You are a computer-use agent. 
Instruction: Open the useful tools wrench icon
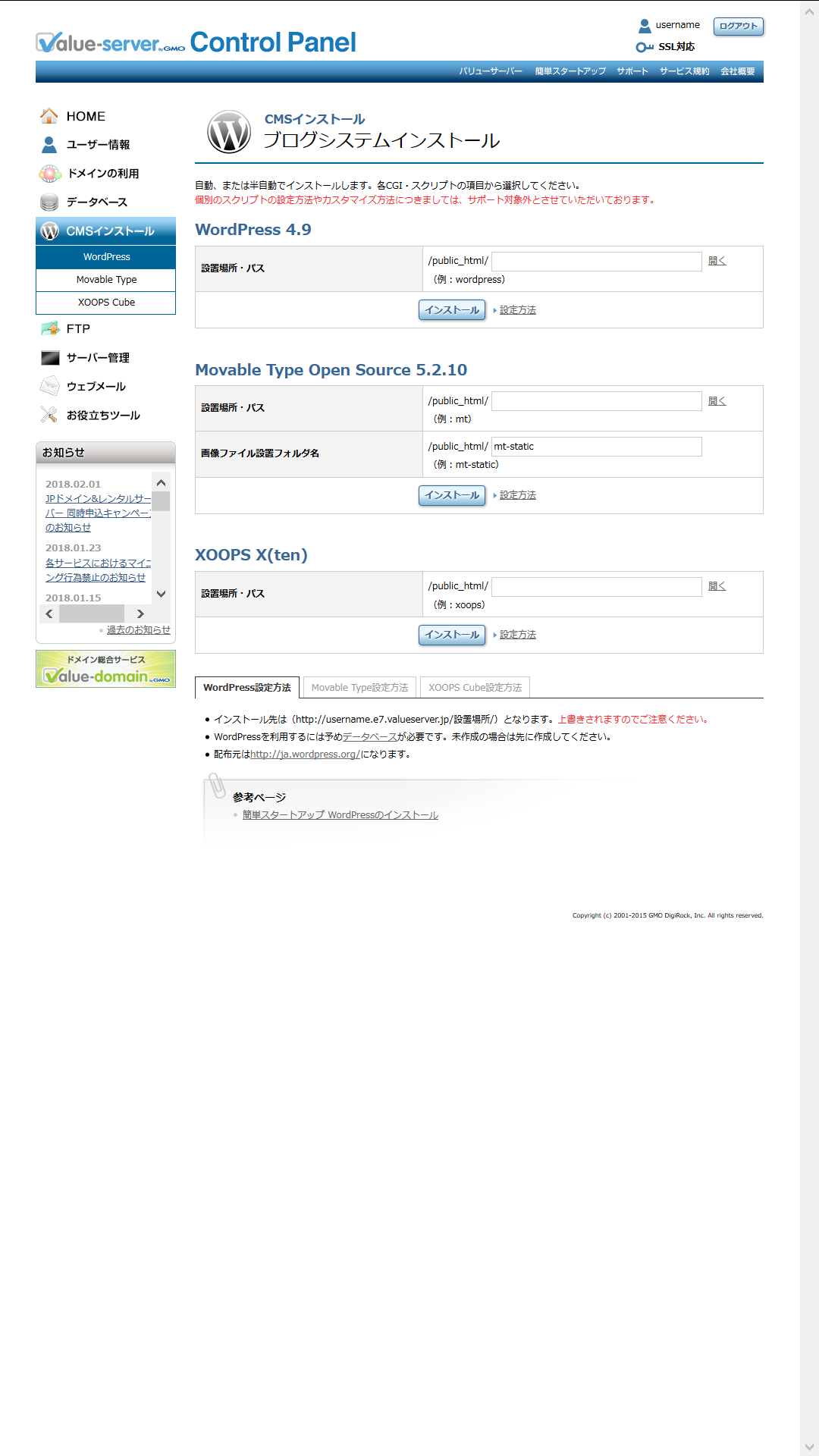[49, 416]
